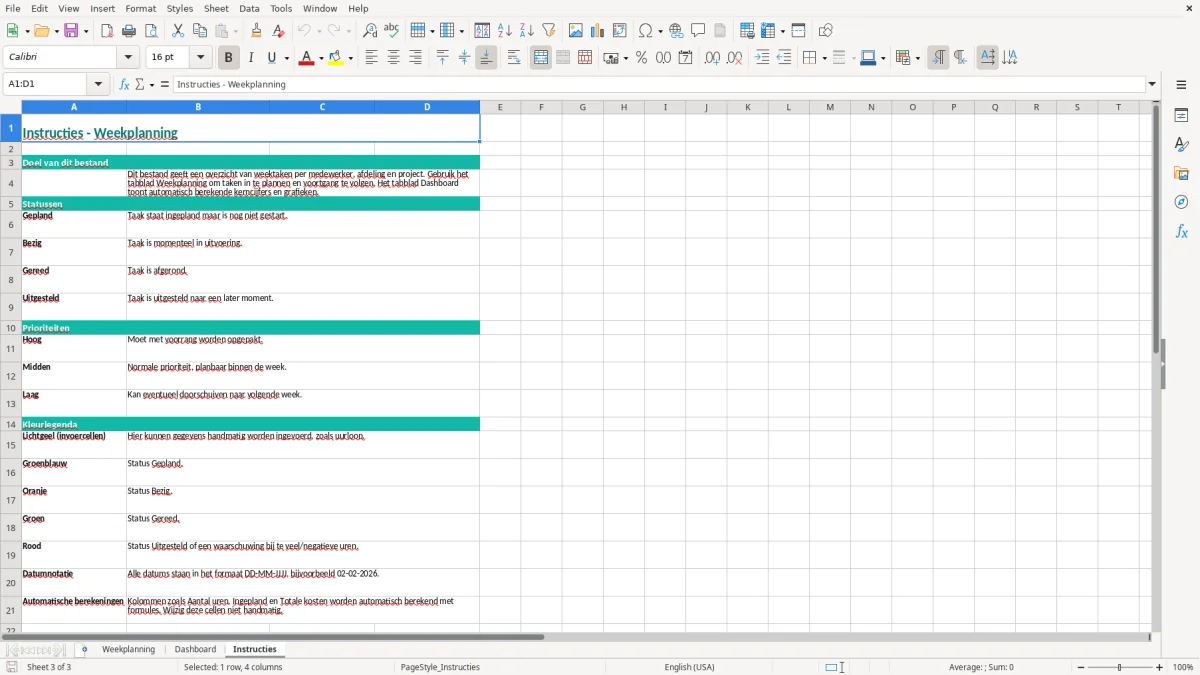This screenshot has width=1200, height=675.
Task: Adjust the zoom slider in status bar
Action: pos(1120,667)
